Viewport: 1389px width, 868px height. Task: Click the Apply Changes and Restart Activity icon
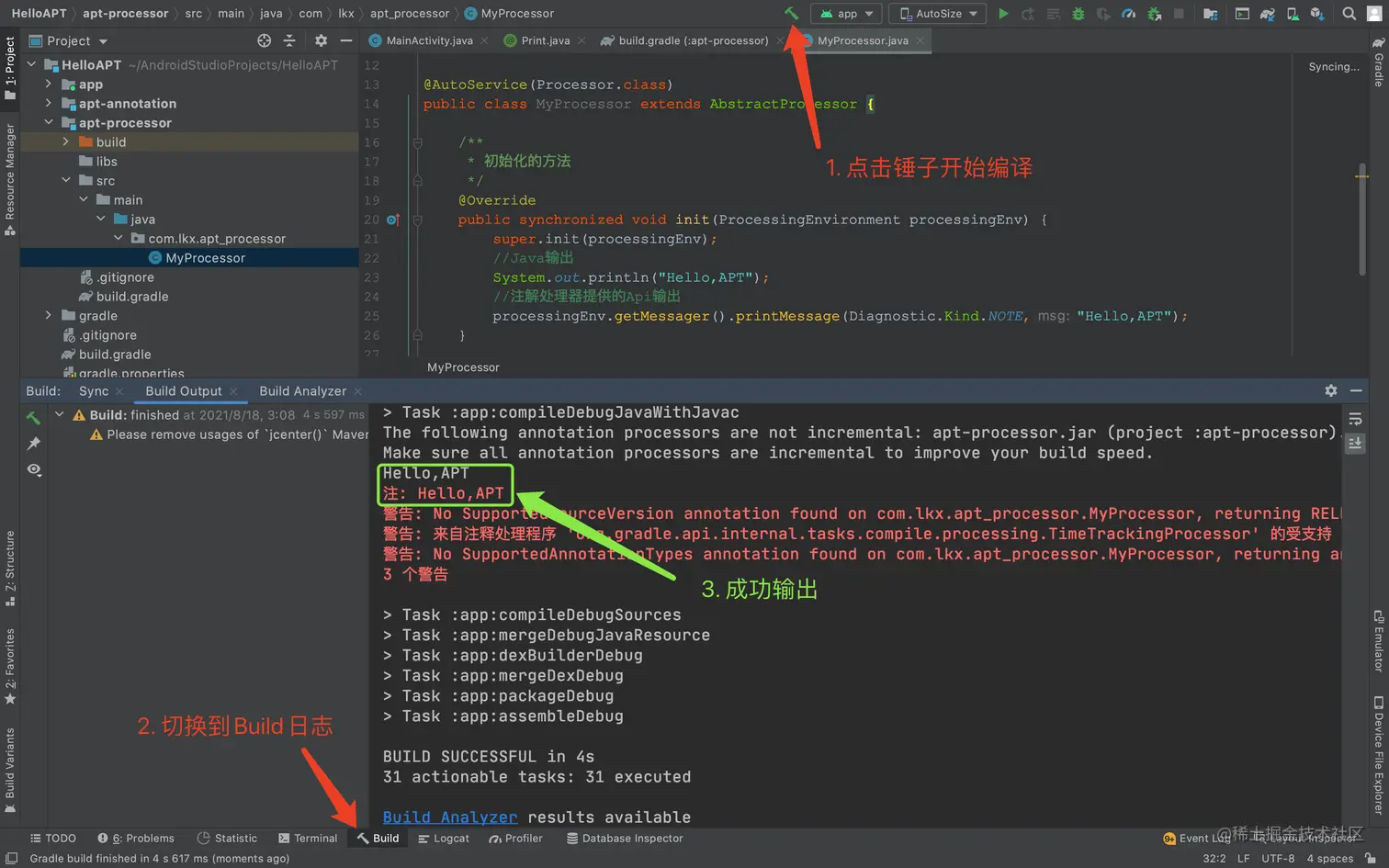tap(1028, 14)
